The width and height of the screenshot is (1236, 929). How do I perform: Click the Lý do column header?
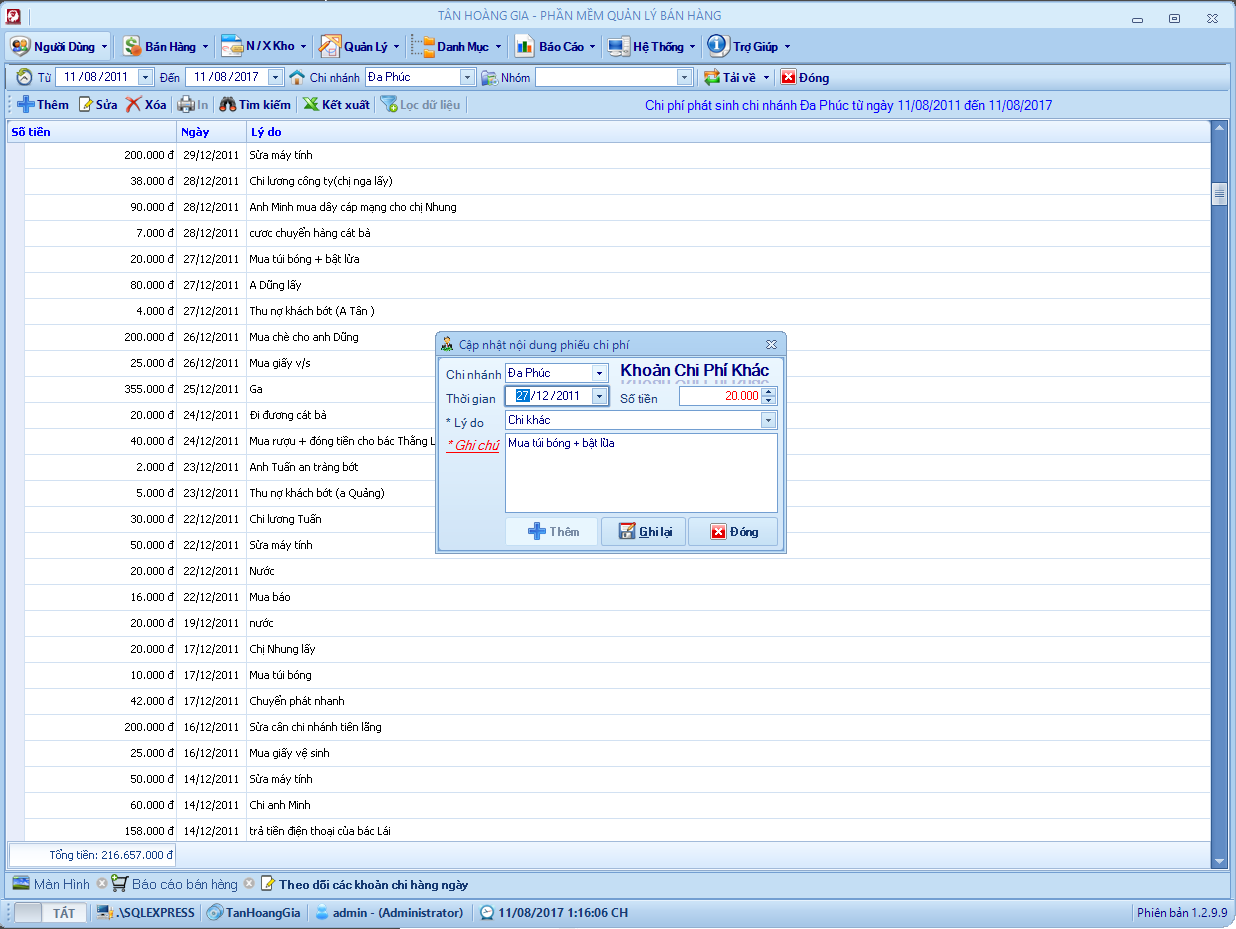click(266, 131)
